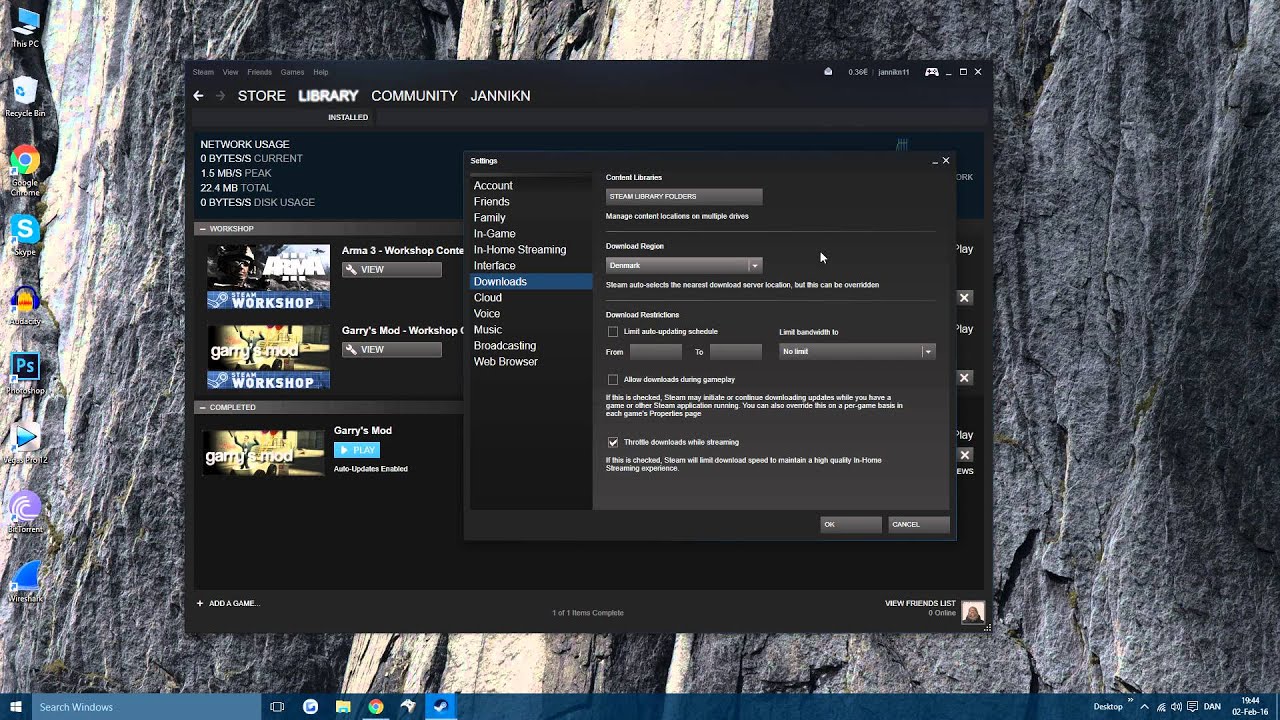Click the blue PLAY button for Garry's Mod
This screenshot has height=720, width=1280.
click(x=357, y=450)
